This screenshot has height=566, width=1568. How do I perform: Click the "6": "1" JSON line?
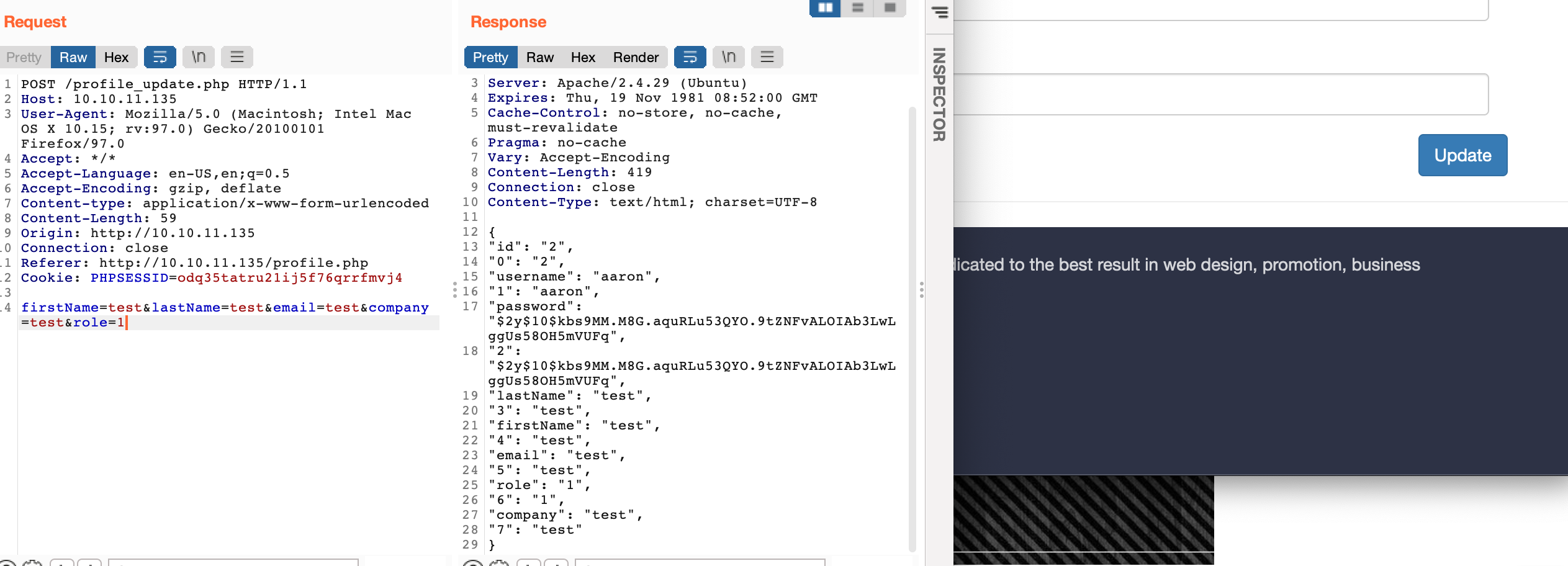click(x=526, y=500)
